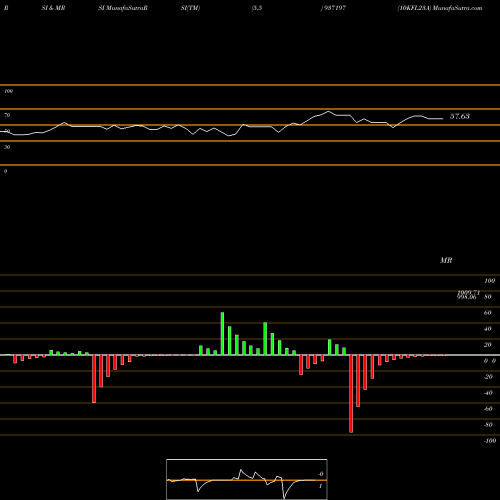Click the MR axis label 80
500x500 pixels.
(488, 297)
